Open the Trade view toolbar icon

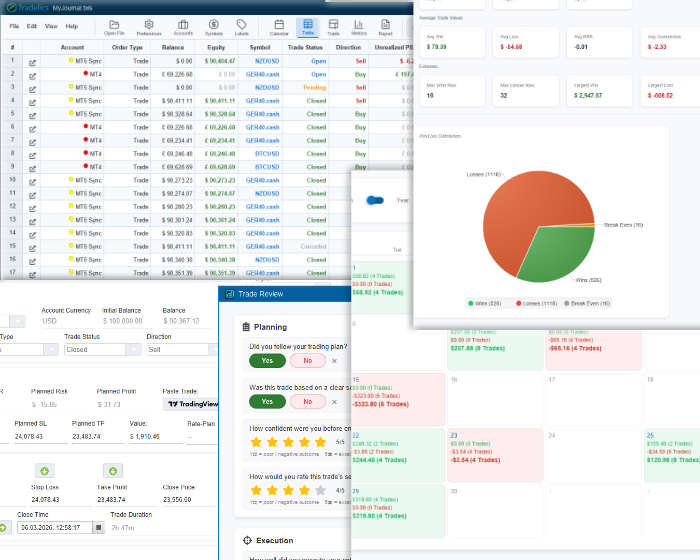[x=333, y=27]
